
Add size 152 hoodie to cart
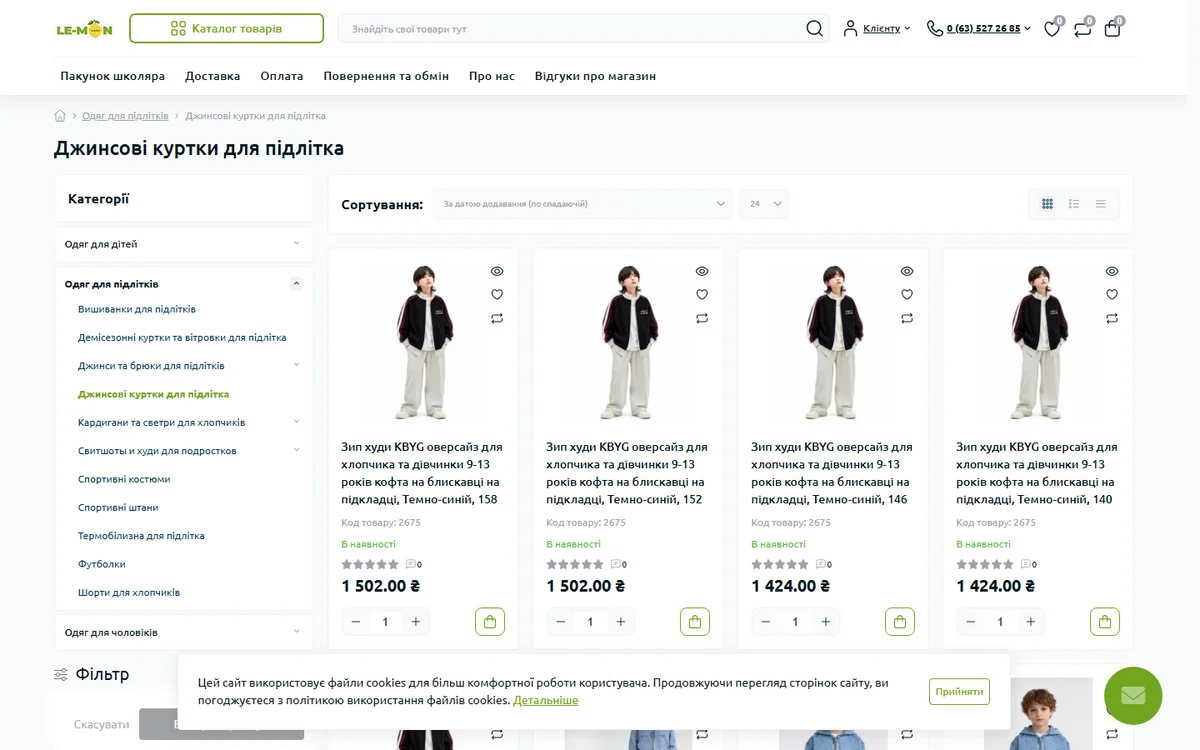695,622
